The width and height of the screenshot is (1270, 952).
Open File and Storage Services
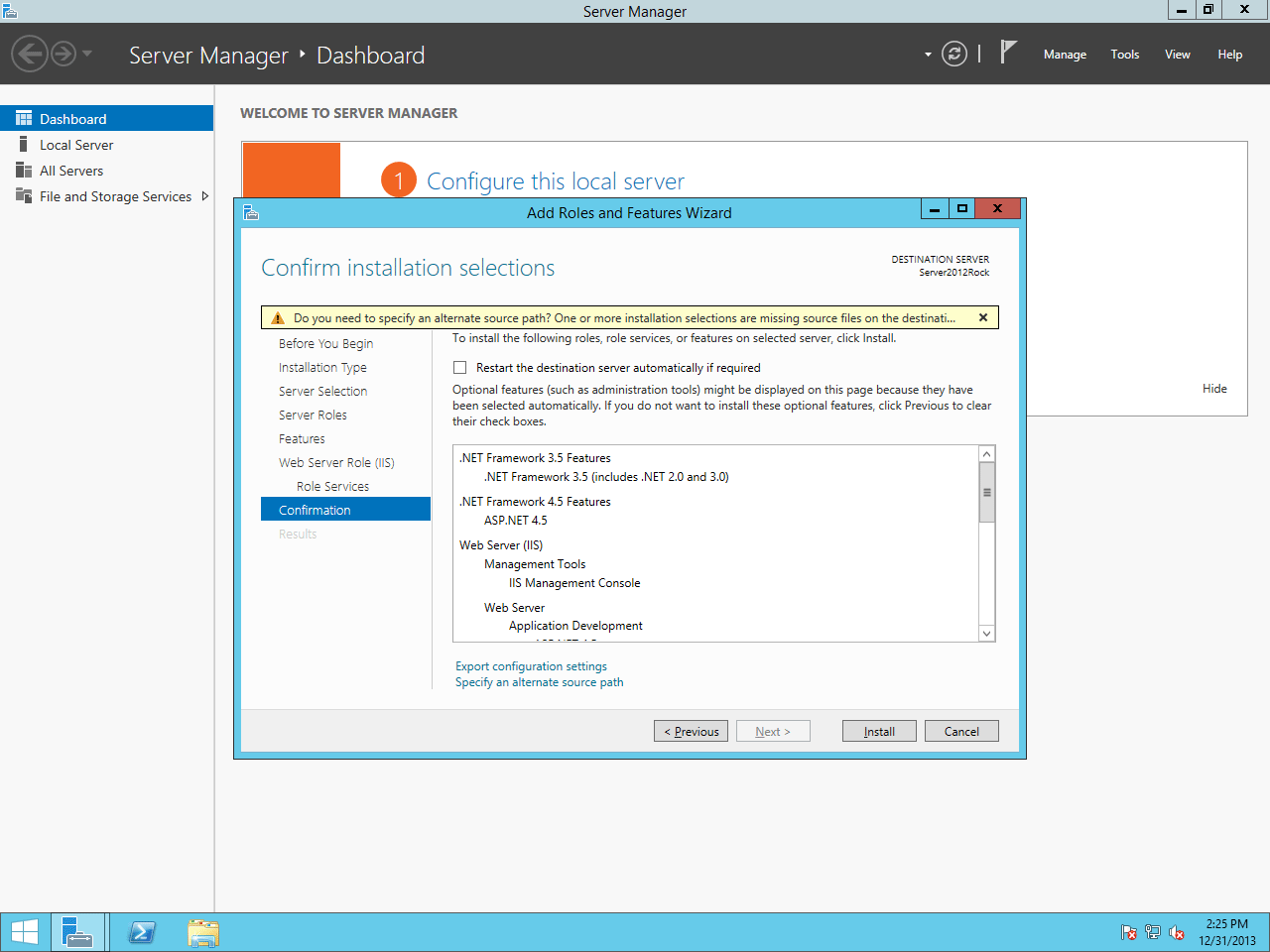point(115,196)
